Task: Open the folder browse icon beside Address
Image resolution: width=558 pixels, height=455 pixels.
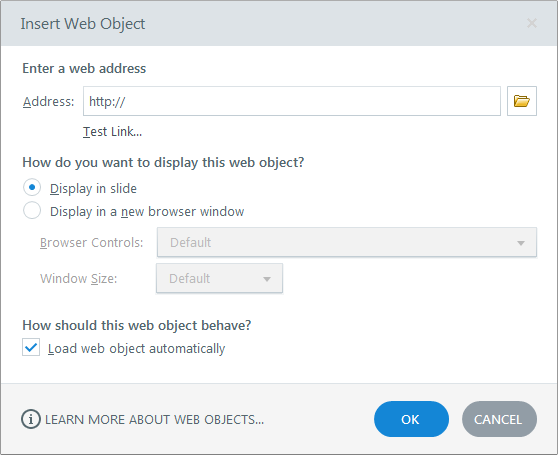Action: 522,101
